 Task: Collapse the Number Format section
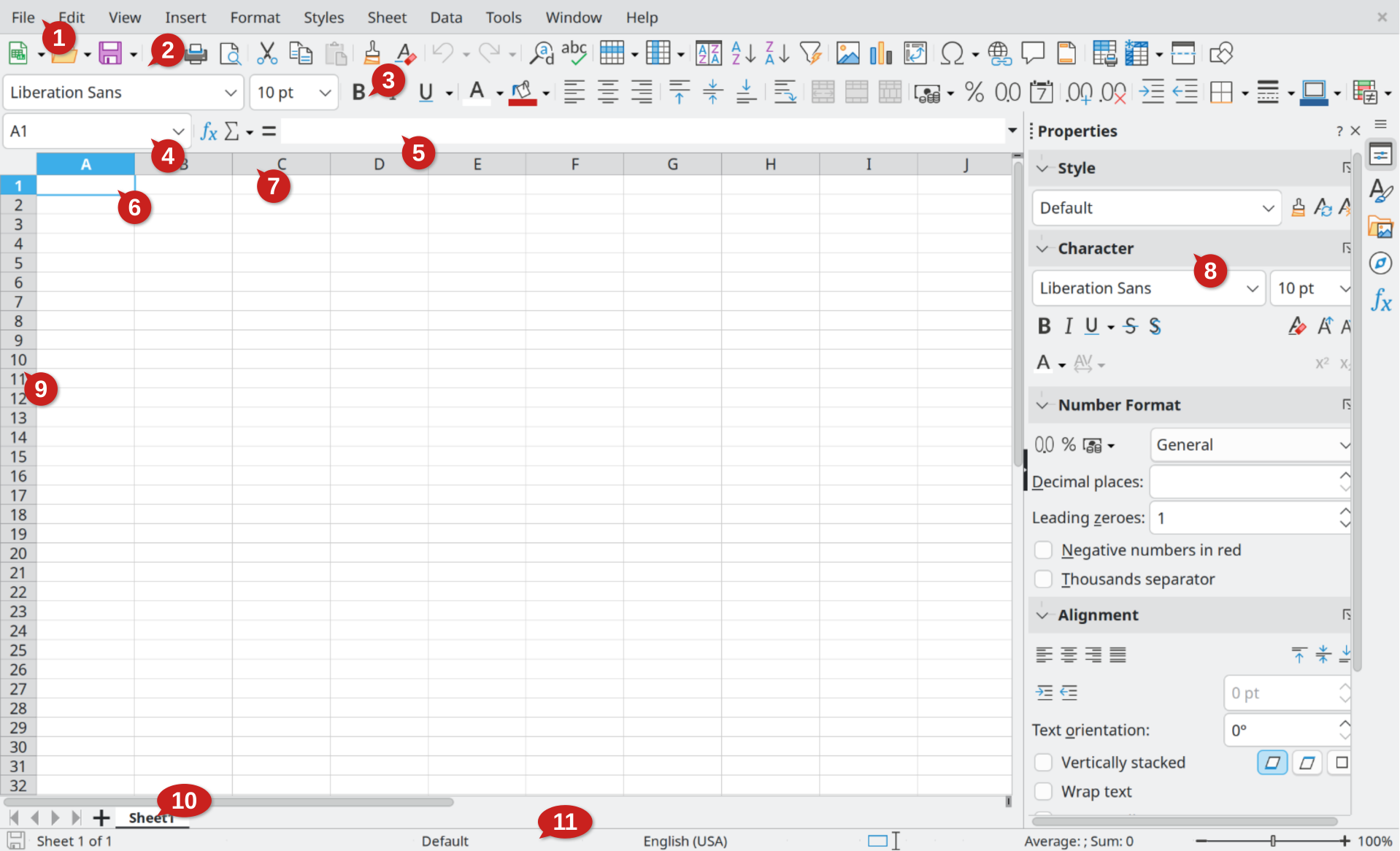coord(1042,405)
